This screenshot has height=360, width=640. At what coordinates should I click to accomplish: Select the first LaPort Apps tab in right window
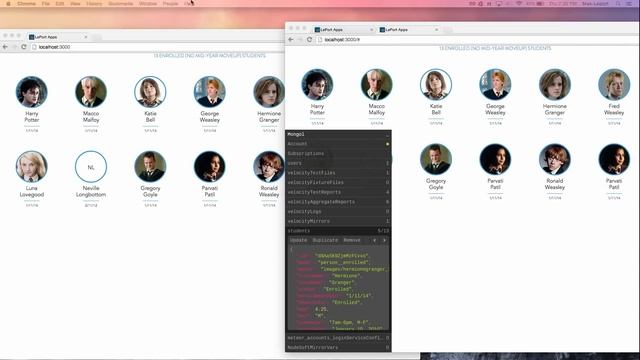point(343,30)
